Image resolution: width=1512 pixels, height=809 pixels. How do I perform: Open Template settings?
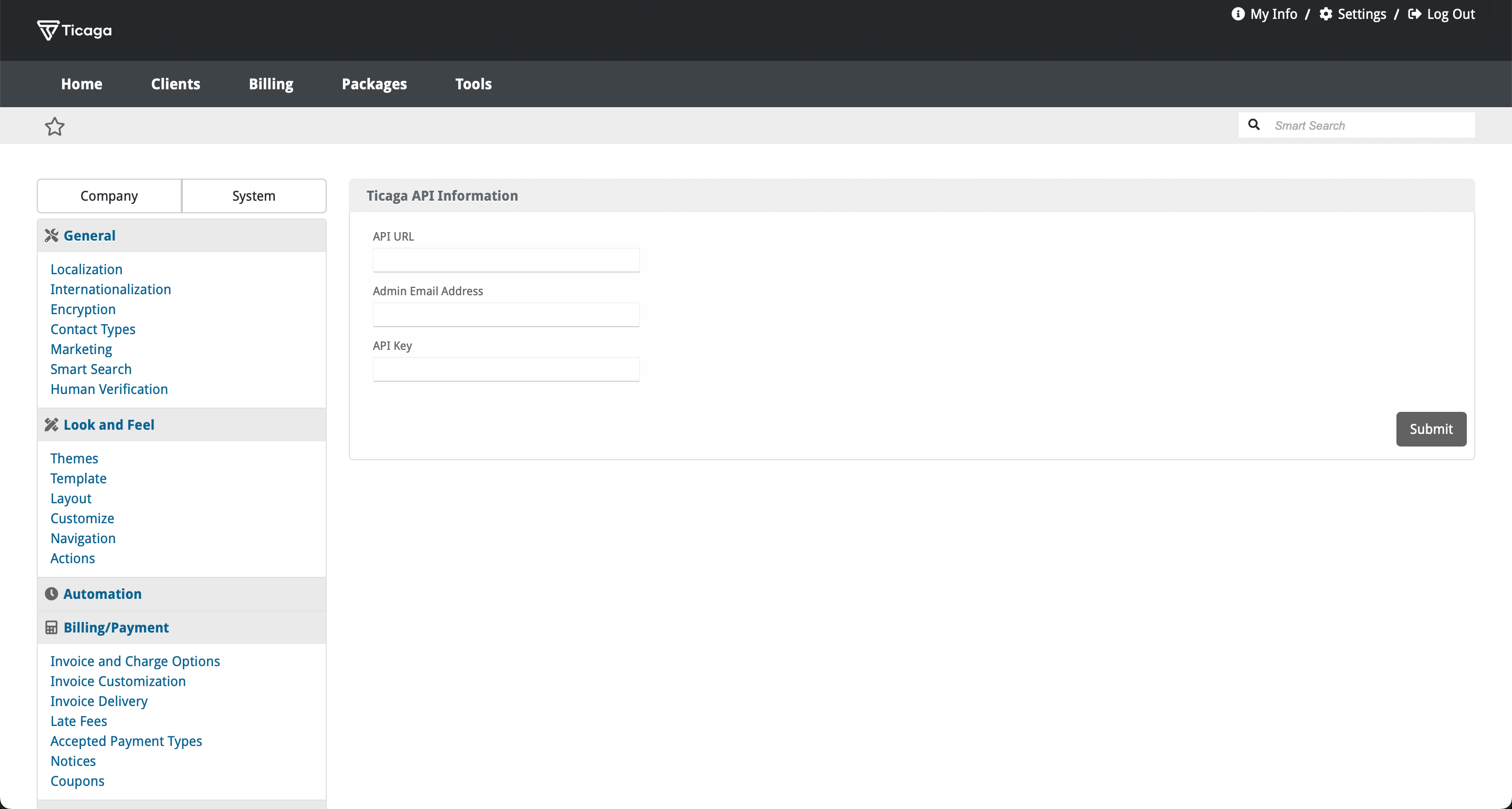tap(78, 479)
